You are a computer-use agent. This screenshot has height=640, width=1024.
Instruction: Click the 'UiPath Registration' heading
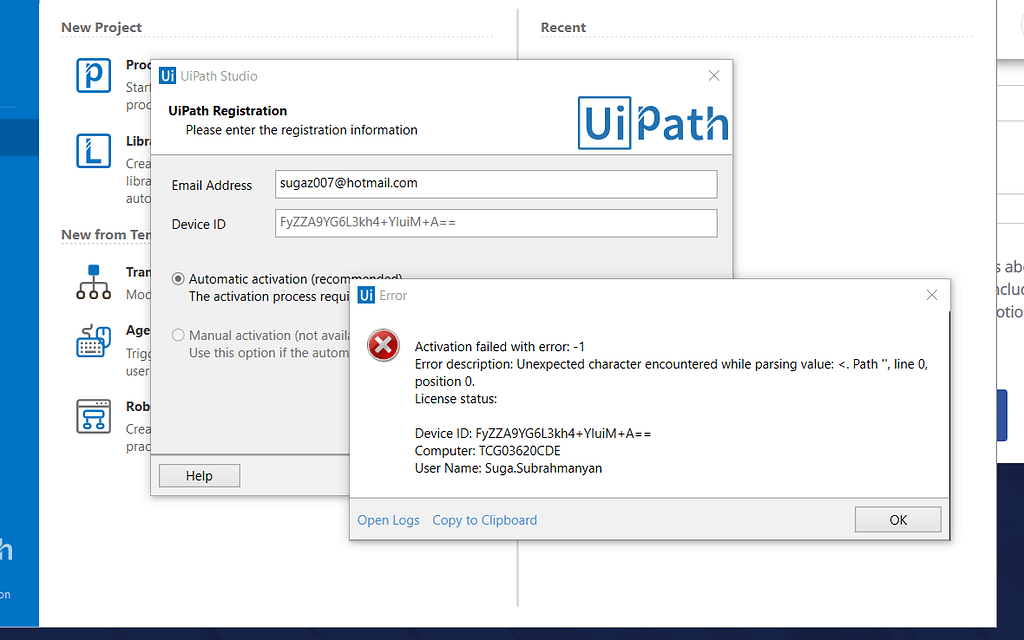[x=228, y=111]
